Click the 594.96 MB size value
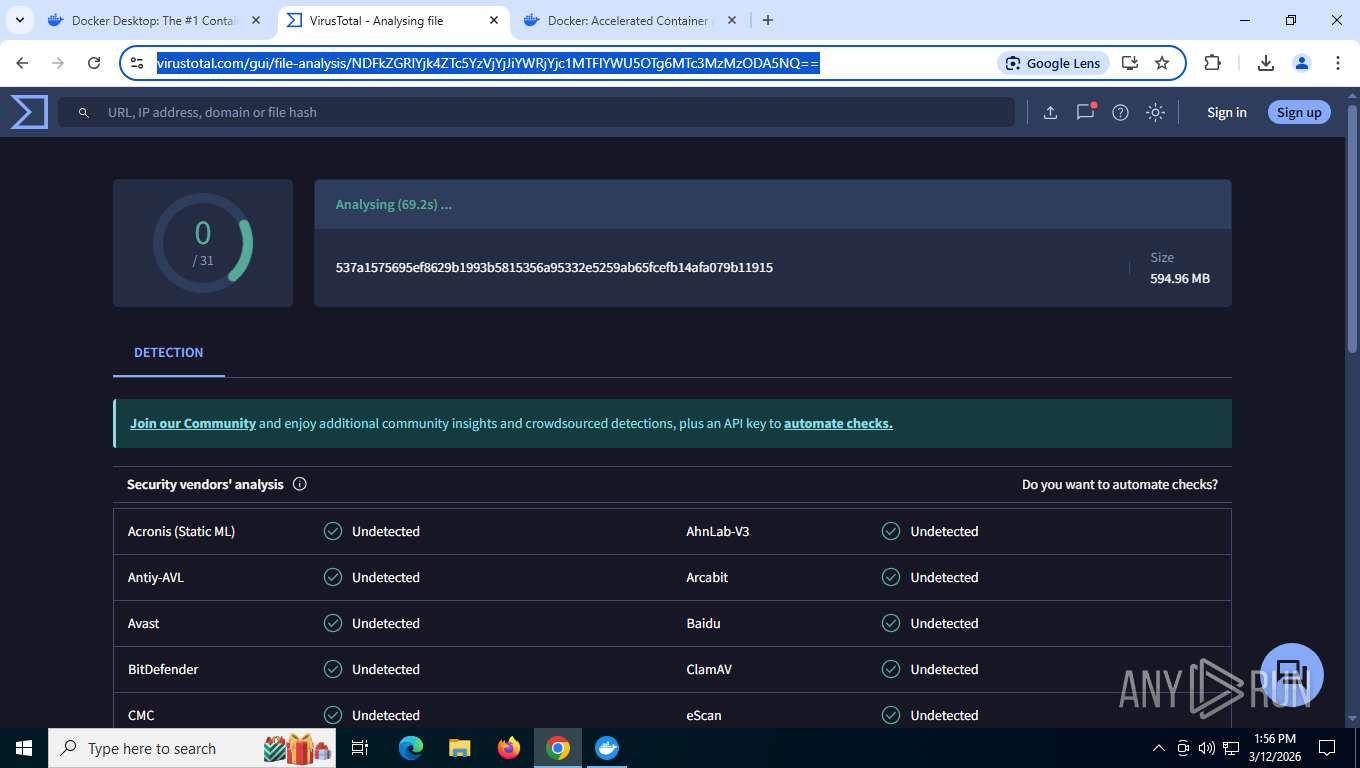 click(1180, 278)
